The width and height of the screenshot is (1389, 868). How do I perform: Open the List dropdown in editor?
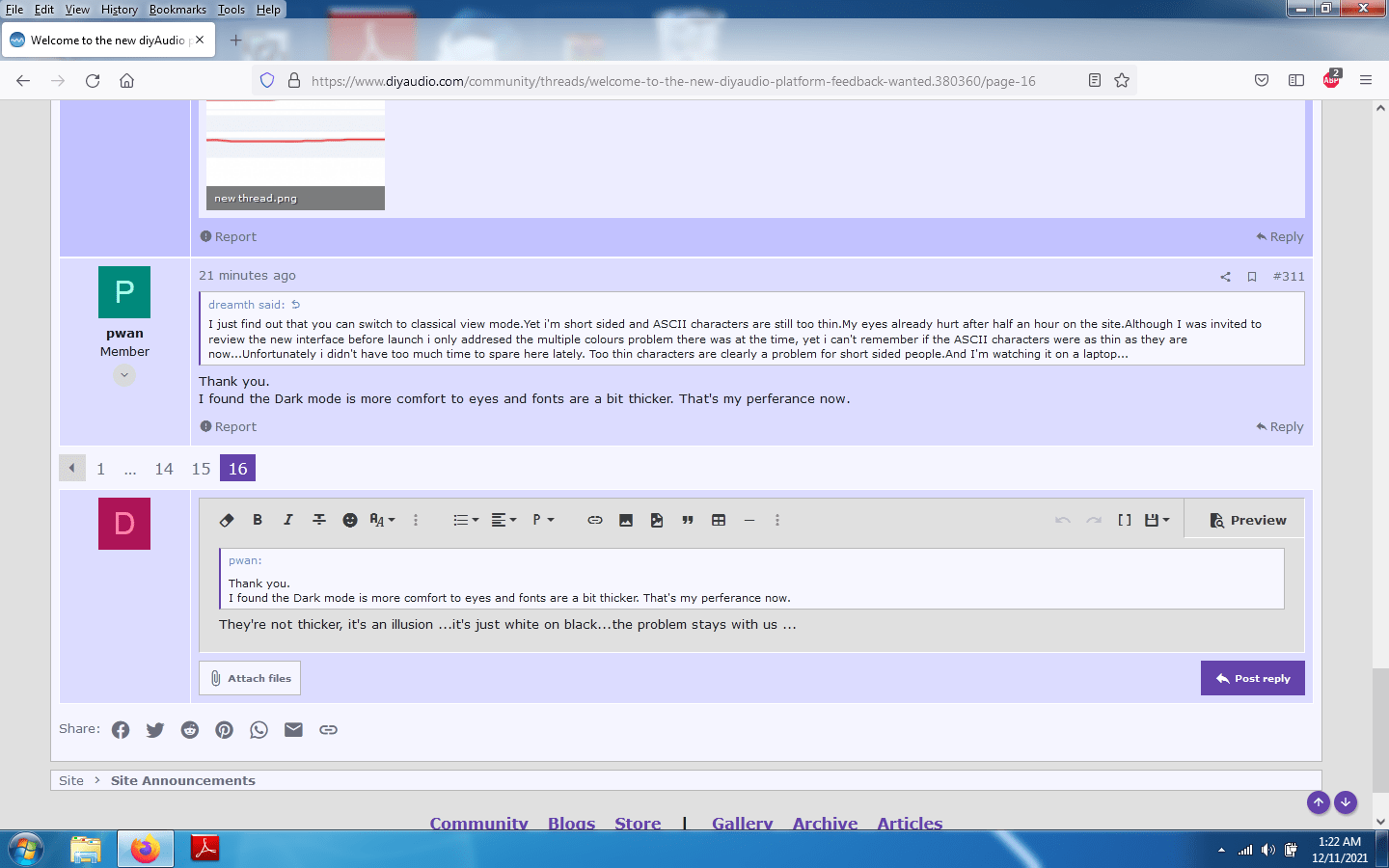click(x=466, y=520)
